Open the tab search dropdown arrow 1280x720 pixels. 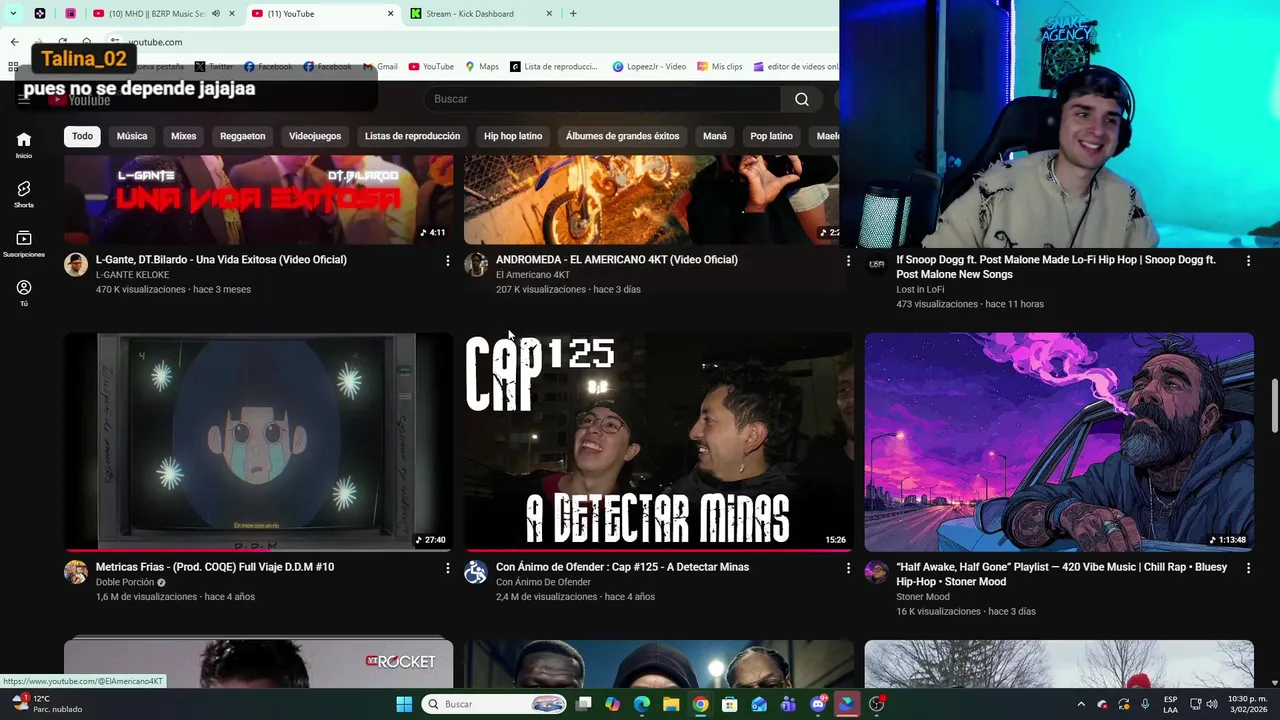pyautogui.click(x=13, y=14)
